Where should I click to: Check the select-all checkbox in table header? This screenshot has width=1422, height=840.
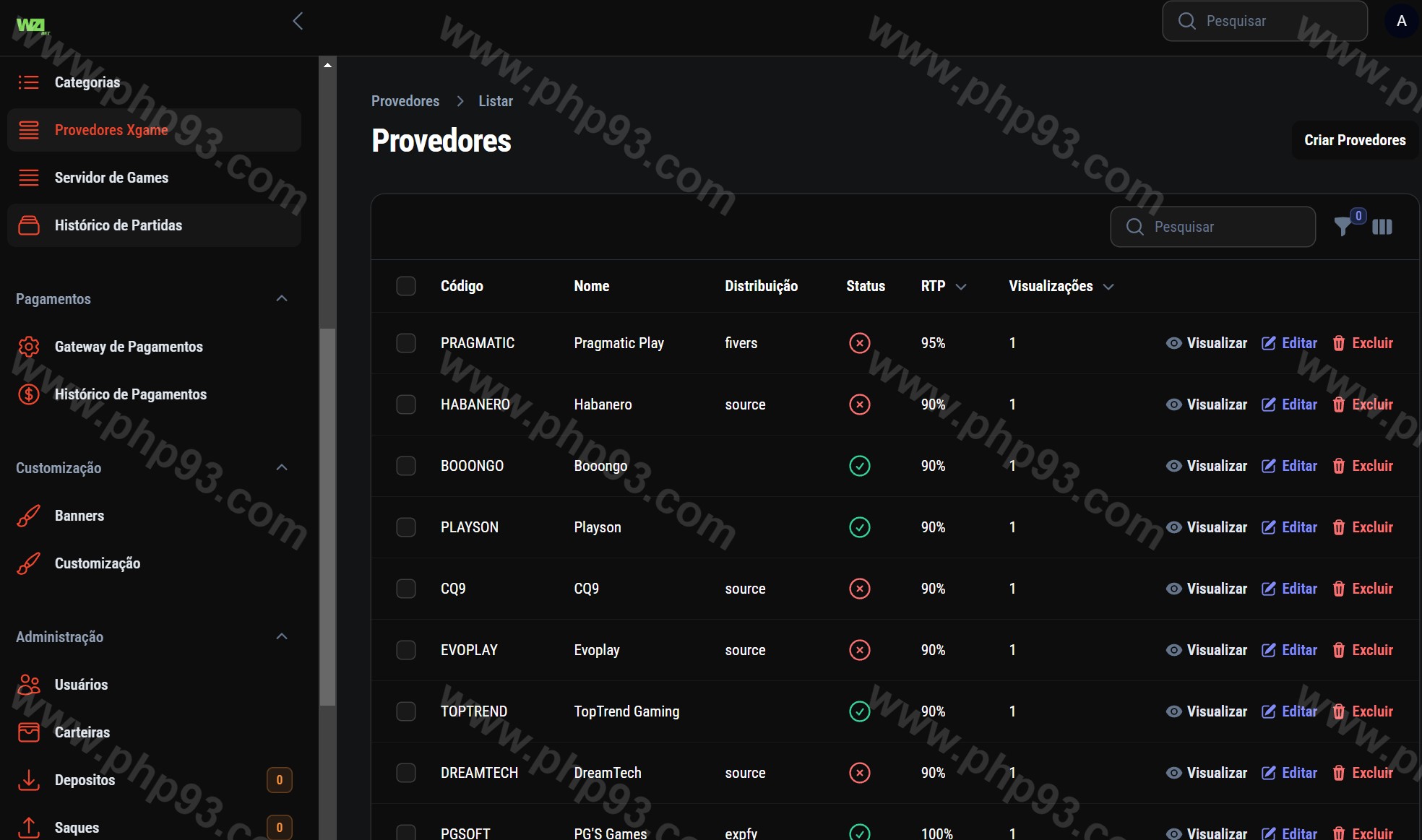coord(406,286)
